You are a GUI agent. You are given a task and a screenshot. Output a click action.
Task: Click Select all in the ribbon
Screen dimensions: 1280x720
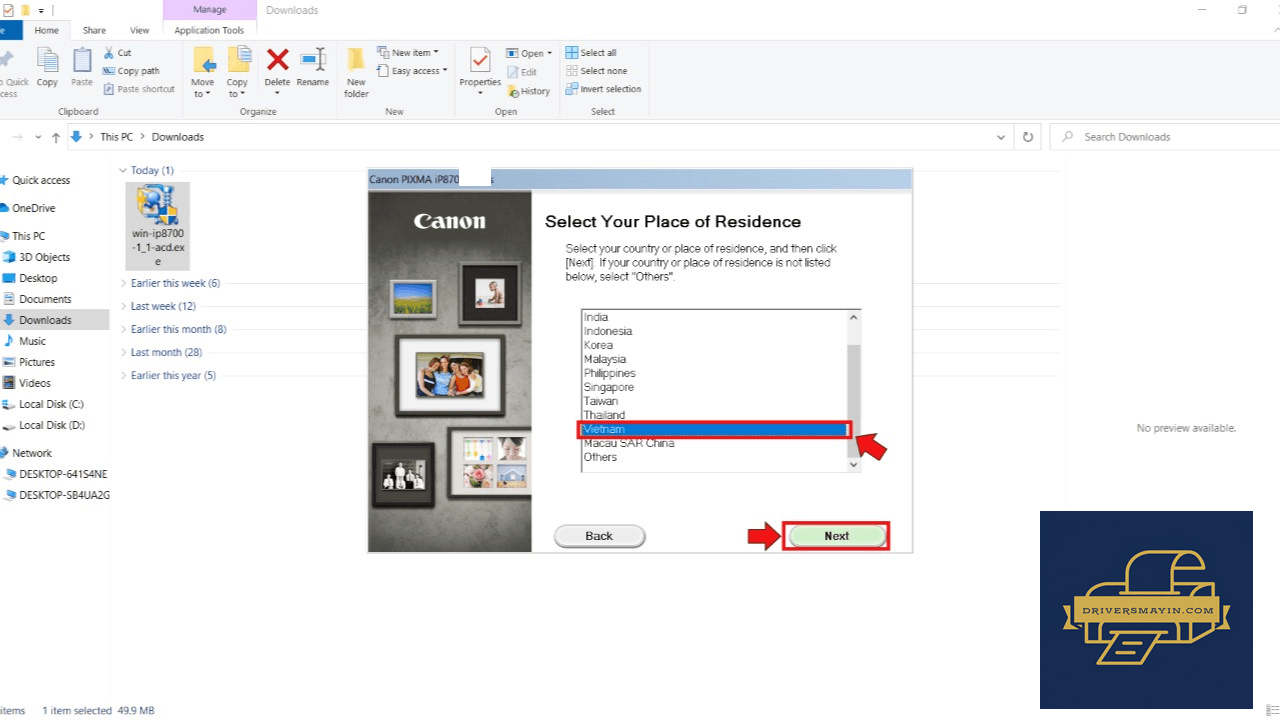pyautogui.click(x=591, y=53)
